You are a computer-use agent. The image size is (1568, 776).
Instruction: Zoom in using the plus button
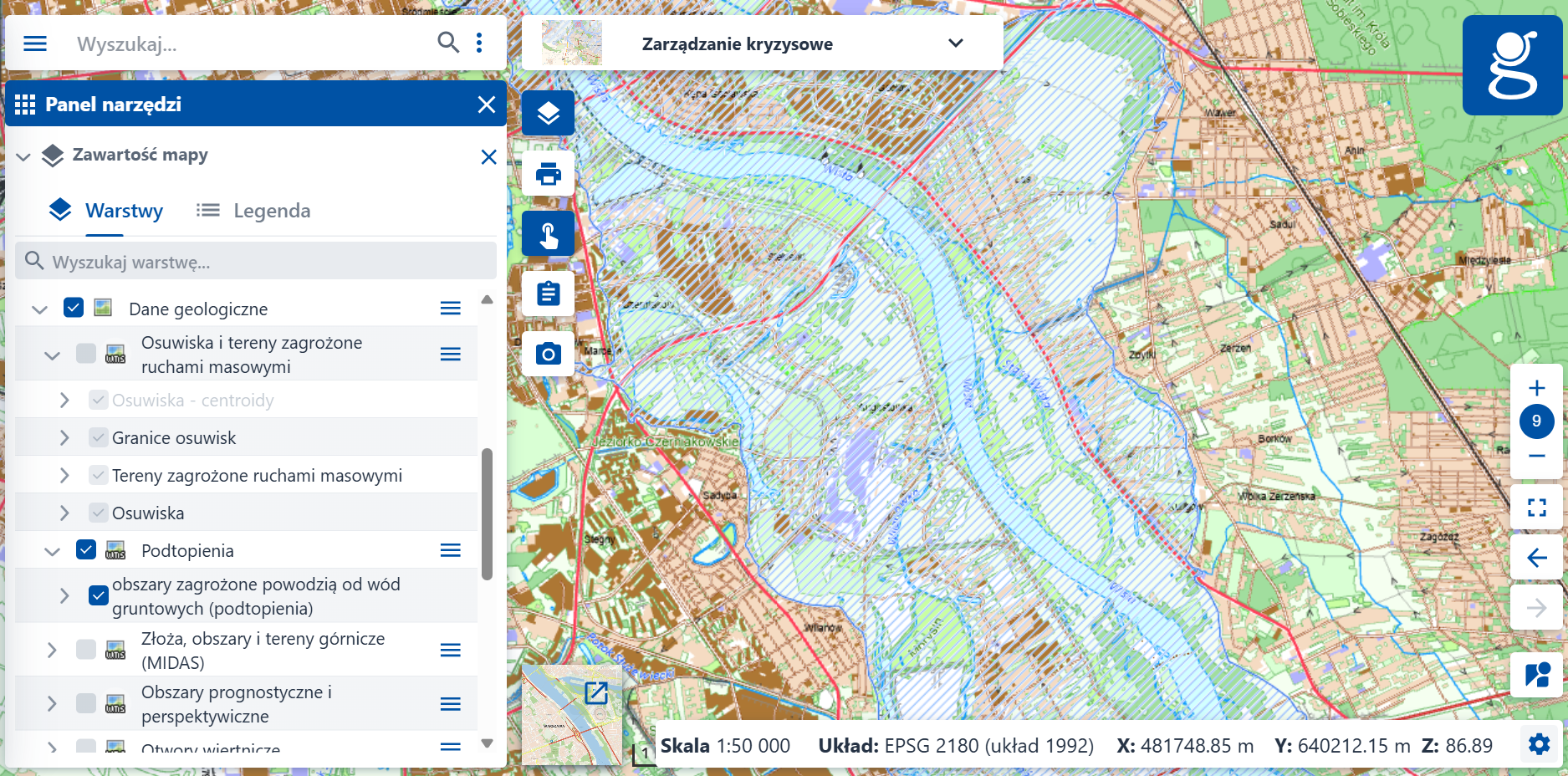point(1537,387)
